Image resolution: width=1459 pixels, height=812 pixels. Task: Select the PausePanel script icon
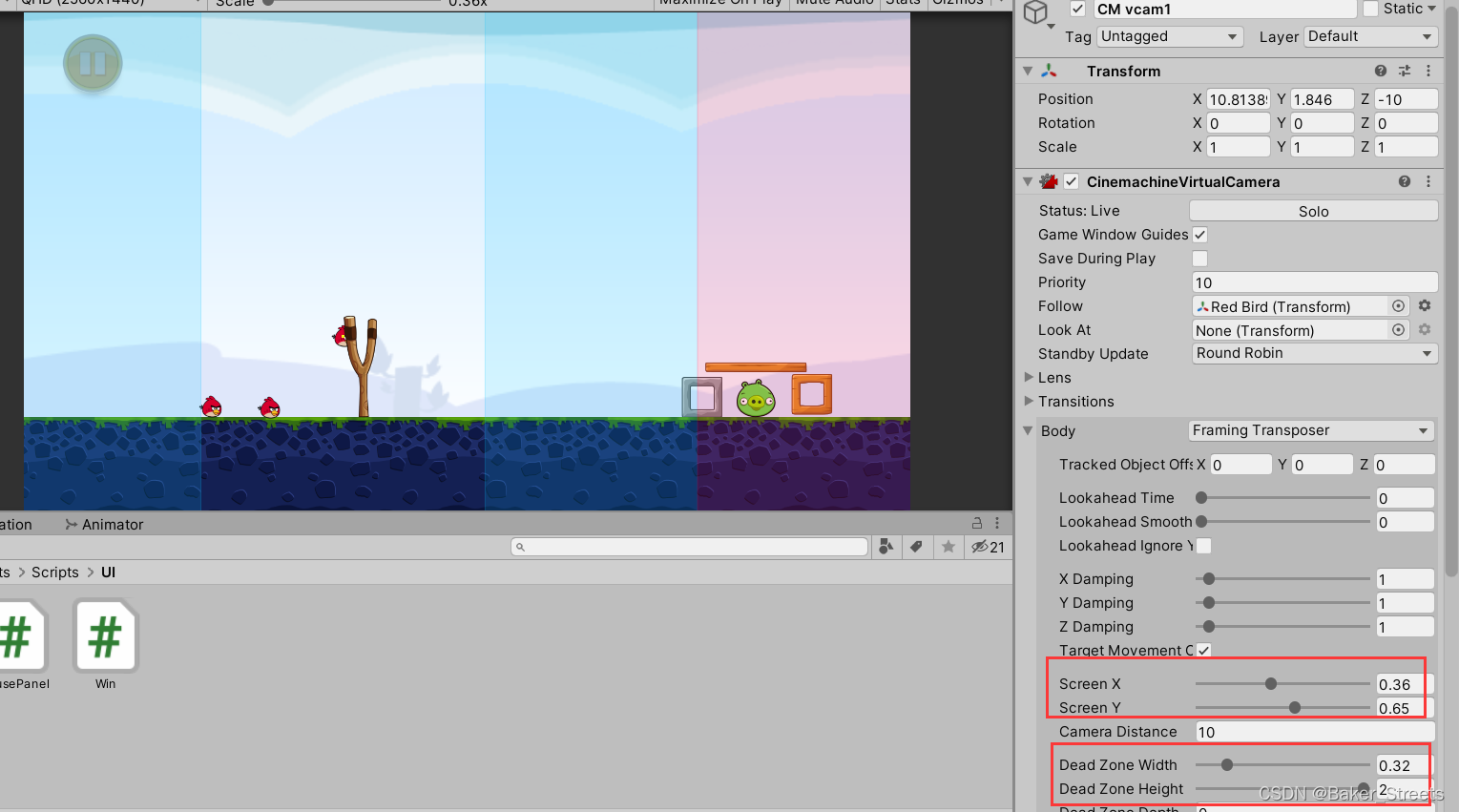[19, 636]
